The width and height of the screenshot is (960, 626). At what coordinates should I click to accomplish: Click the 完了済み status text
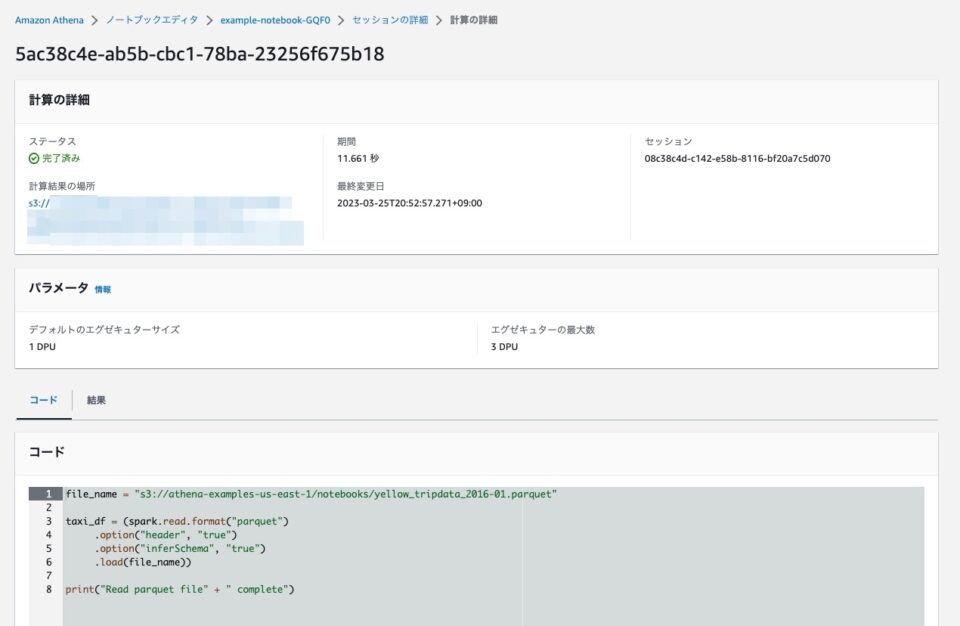(x=61, y=159)
